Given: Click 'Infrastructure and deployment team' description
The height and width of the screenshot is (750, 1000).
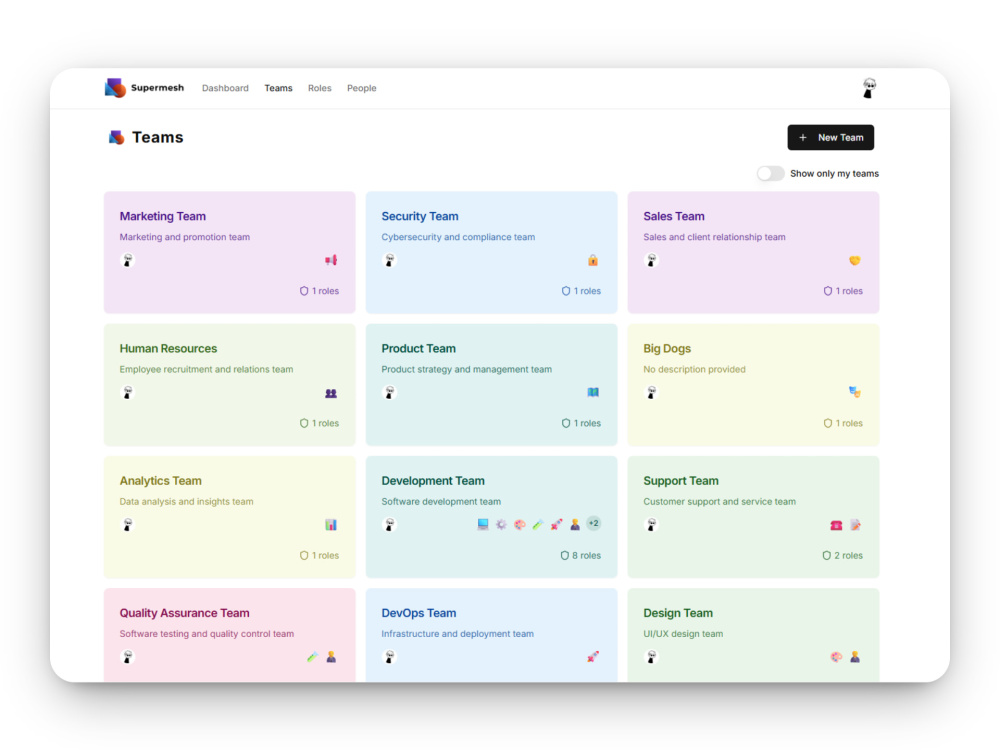Looking at the screenshot, I should coord(457,634).
